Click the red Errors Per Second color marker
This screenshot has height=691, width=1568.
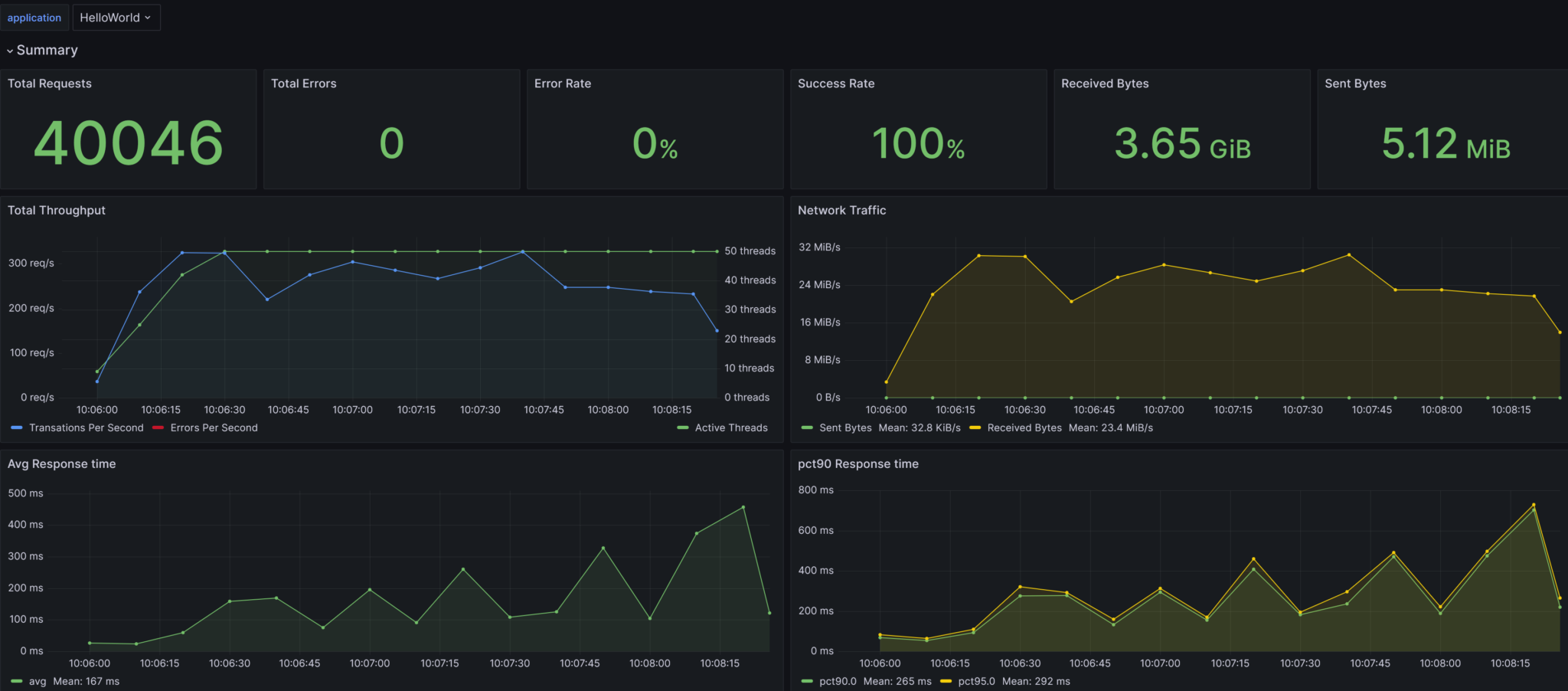pyautogui.click(x=158, y=428)
